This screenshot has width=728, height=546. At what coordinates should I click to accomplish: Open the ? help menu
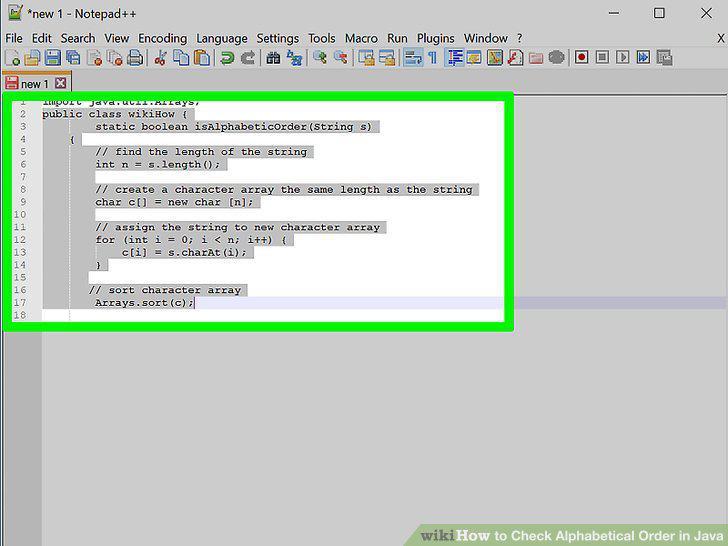click(520, 38)
